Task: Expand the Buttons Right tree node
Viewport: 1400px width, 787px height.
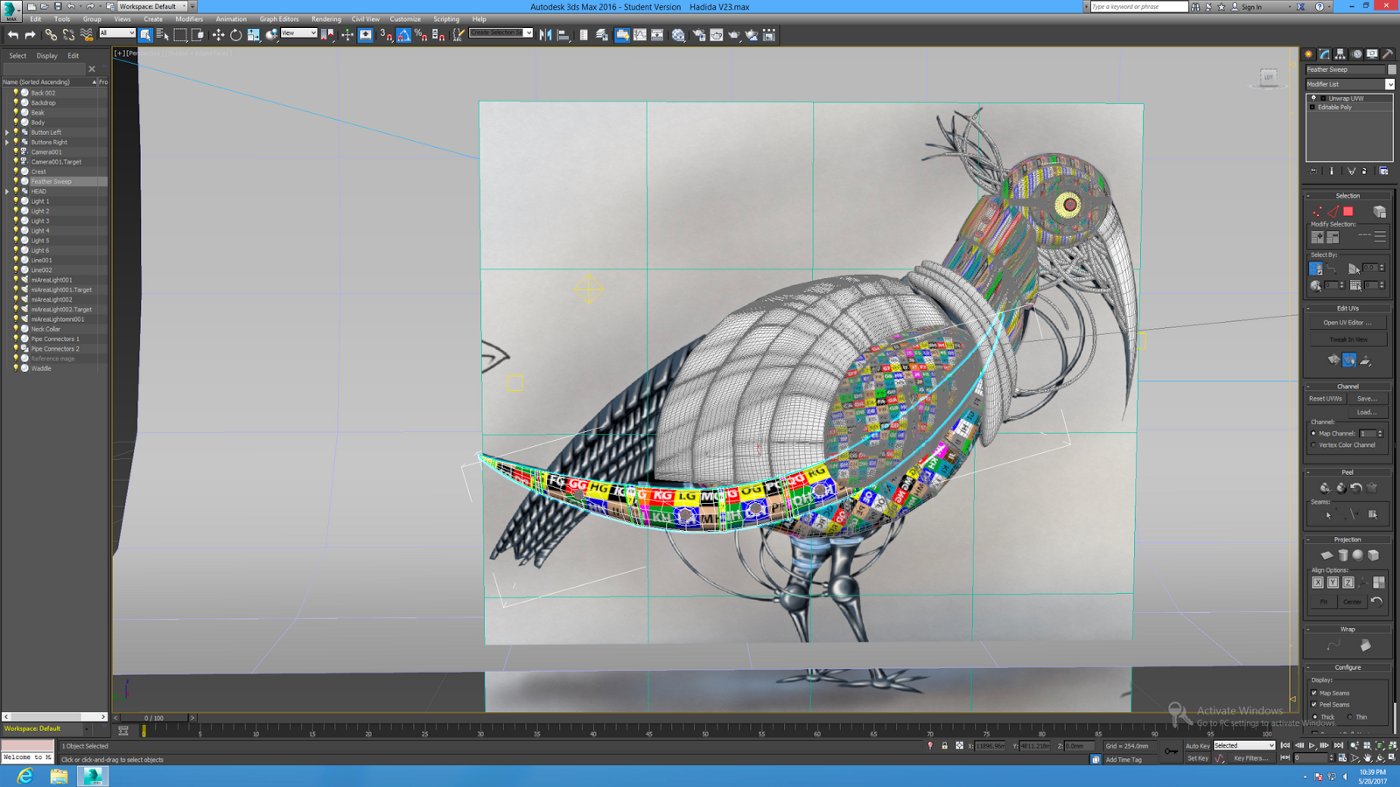Action: [7, 142]
